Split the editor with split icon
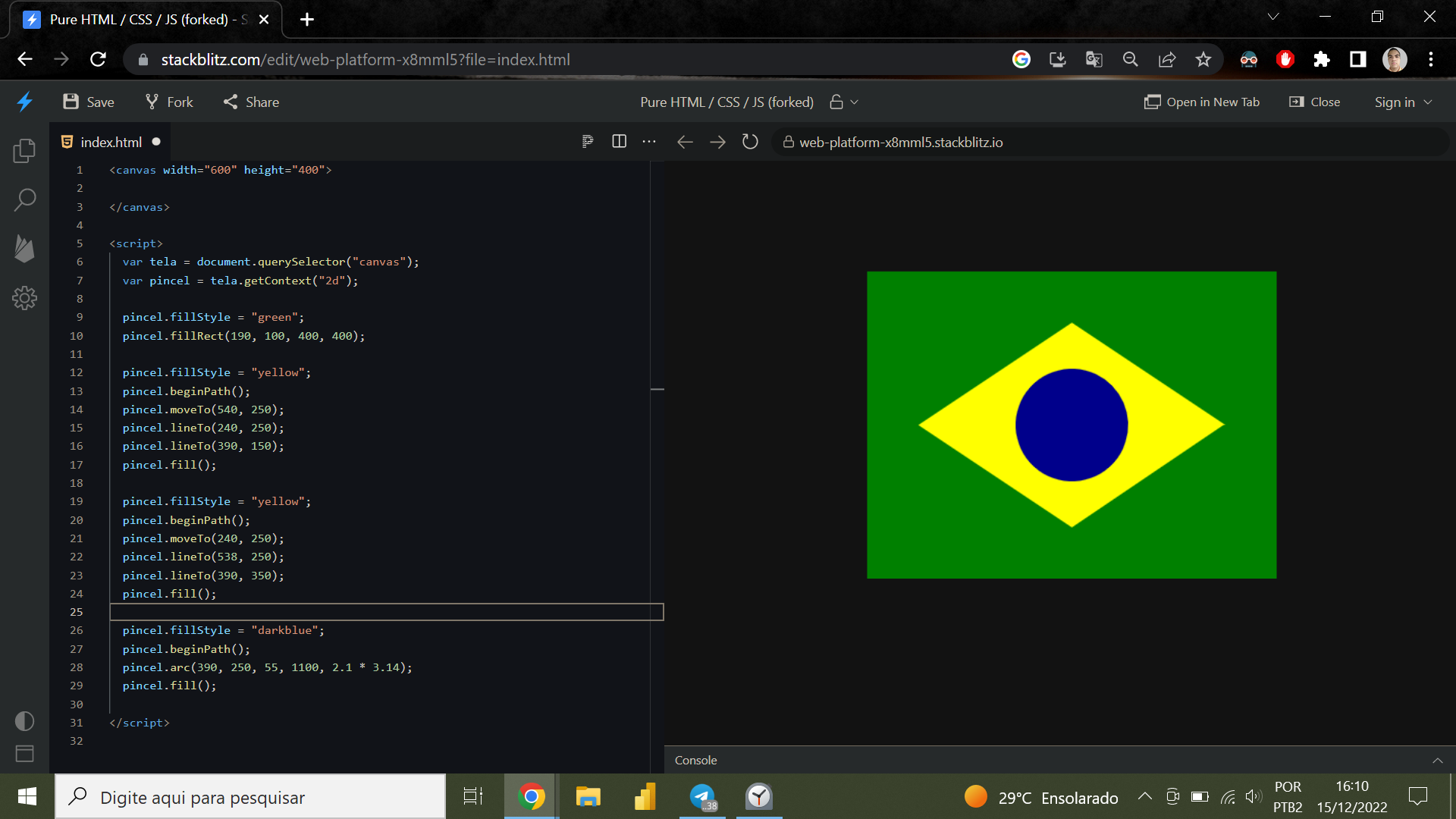Image resolution: width=1456 pixels, height=819 pixels. (x=619, y=142)
